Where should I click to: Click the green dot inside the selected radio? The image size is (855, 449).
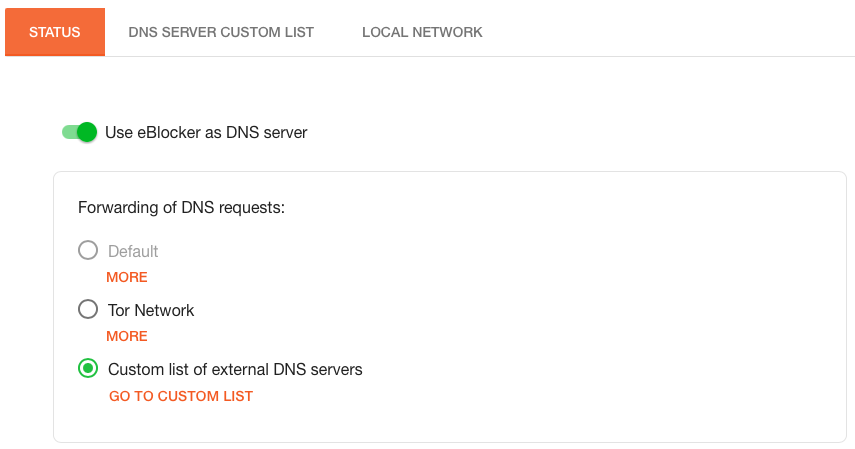pos(88,369)
